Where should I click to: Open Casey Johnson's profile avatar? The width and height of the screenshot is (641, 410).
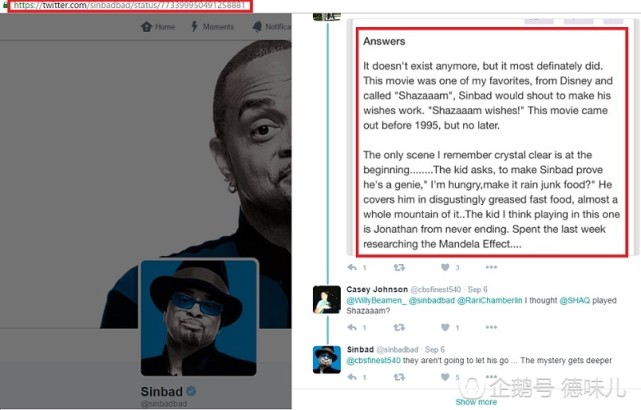click(327, 299)
